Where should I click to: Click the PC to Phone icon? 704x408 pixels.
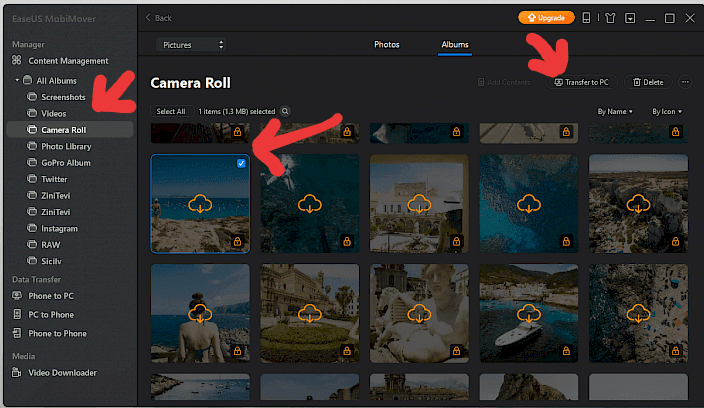17,314
